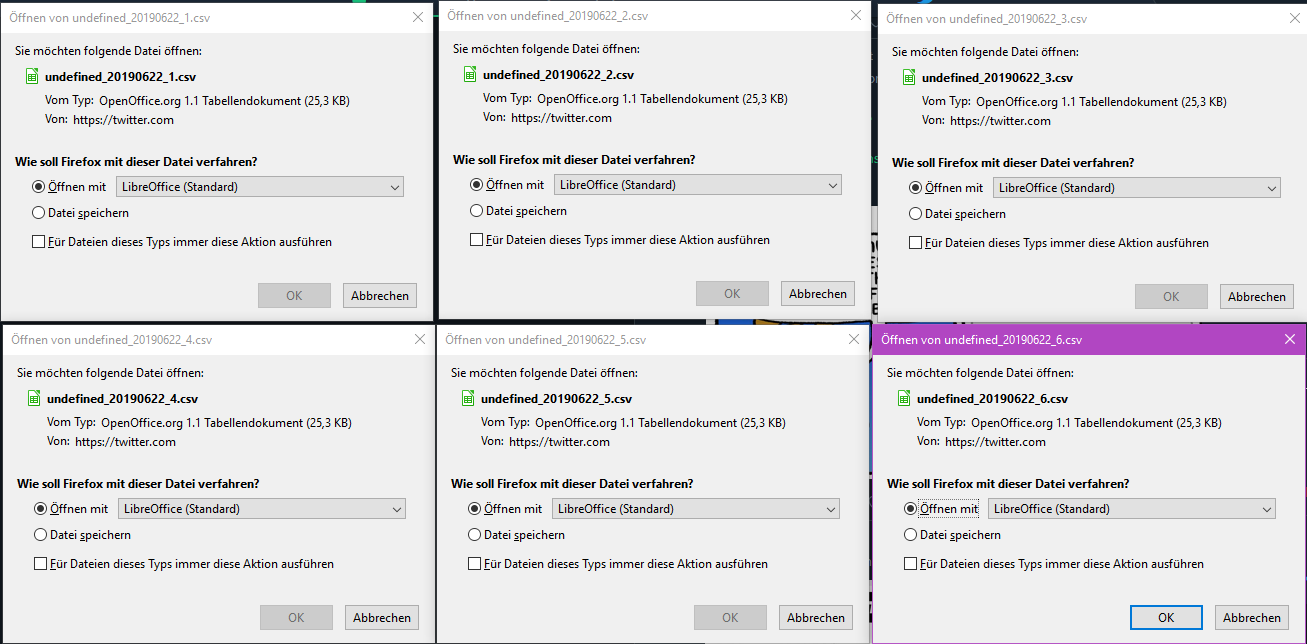This screenshot has height=644, width=1307.
Task: Open LibreOffice combo box in 20190622_6.csv dialog
Action: 1131,509
